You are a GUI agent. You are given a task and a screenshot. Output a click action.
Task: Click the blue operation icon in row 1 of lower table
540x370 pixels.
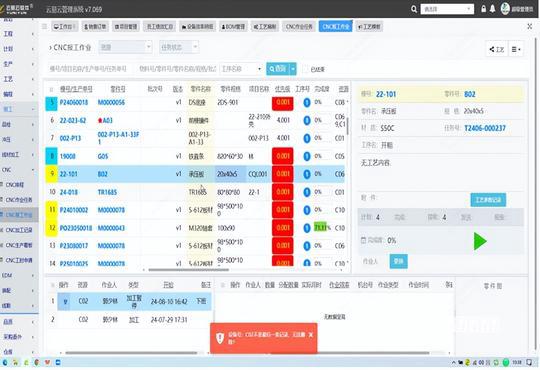65,301
